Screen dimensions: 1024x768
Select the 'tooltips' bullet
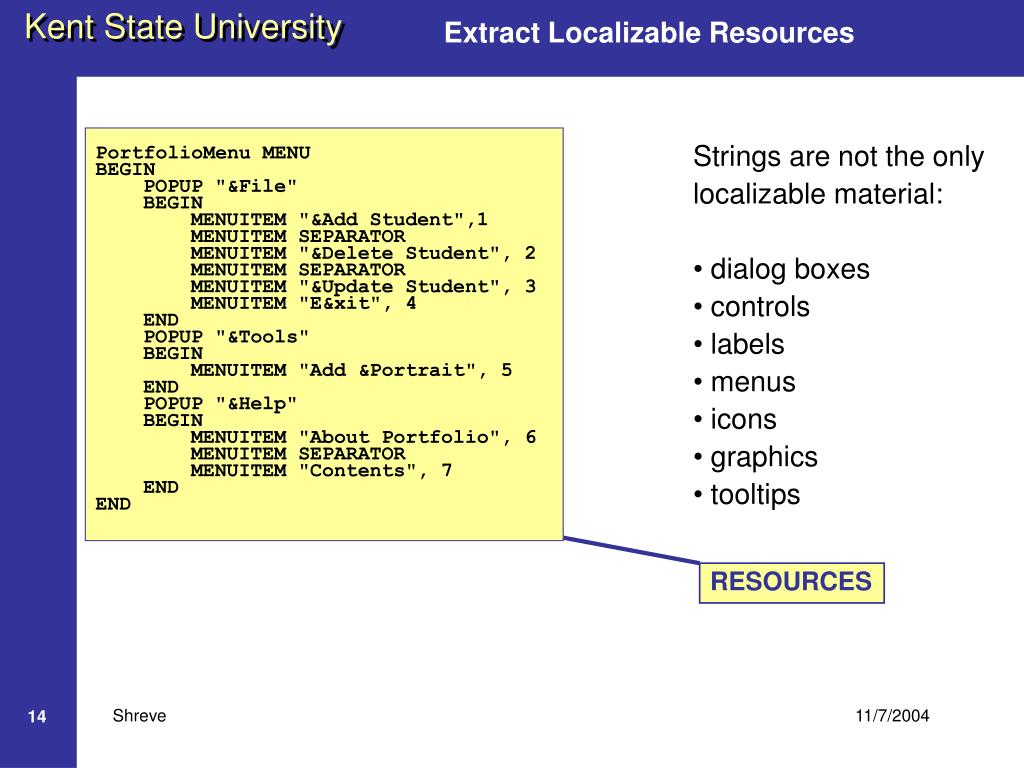pos(747,495)
